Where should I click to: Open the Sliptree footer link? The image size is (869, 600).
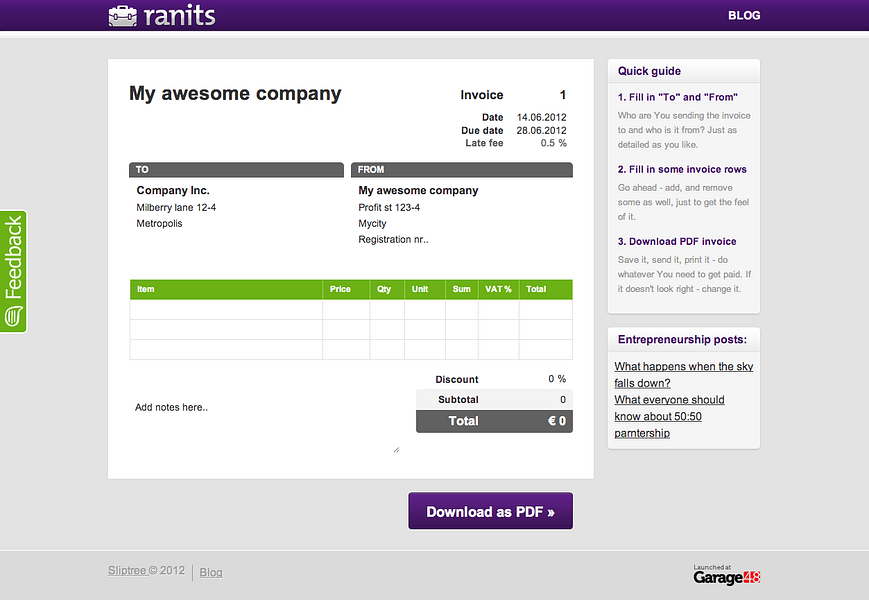pos(127,571)
